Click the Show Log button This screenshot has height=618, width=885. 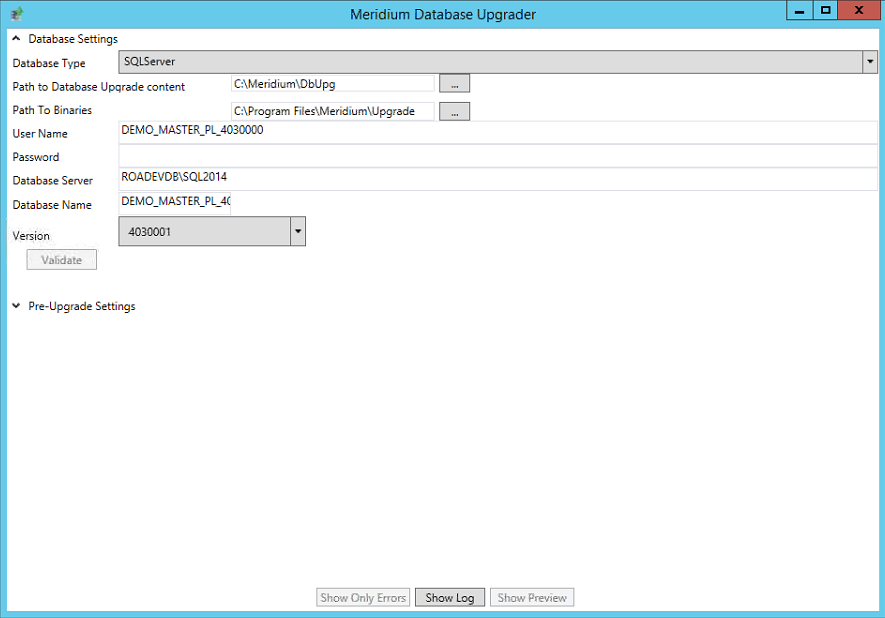pyautogui.click(x=450, y=597)
